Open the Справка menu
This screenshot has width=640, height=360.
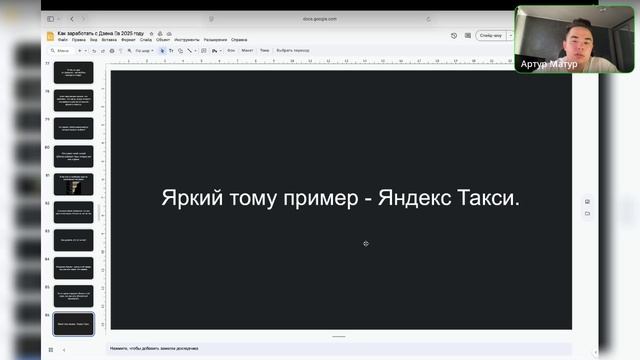(x=239, y=40)
